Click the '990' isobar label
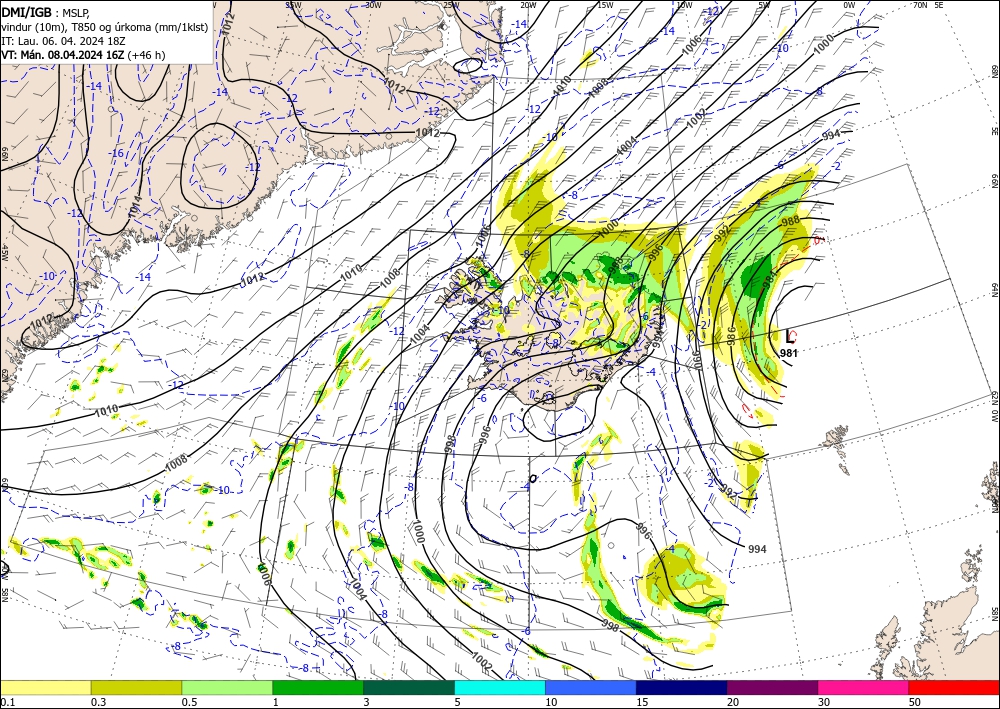This screenshot has height=709, width=1000. click(696, 360)
